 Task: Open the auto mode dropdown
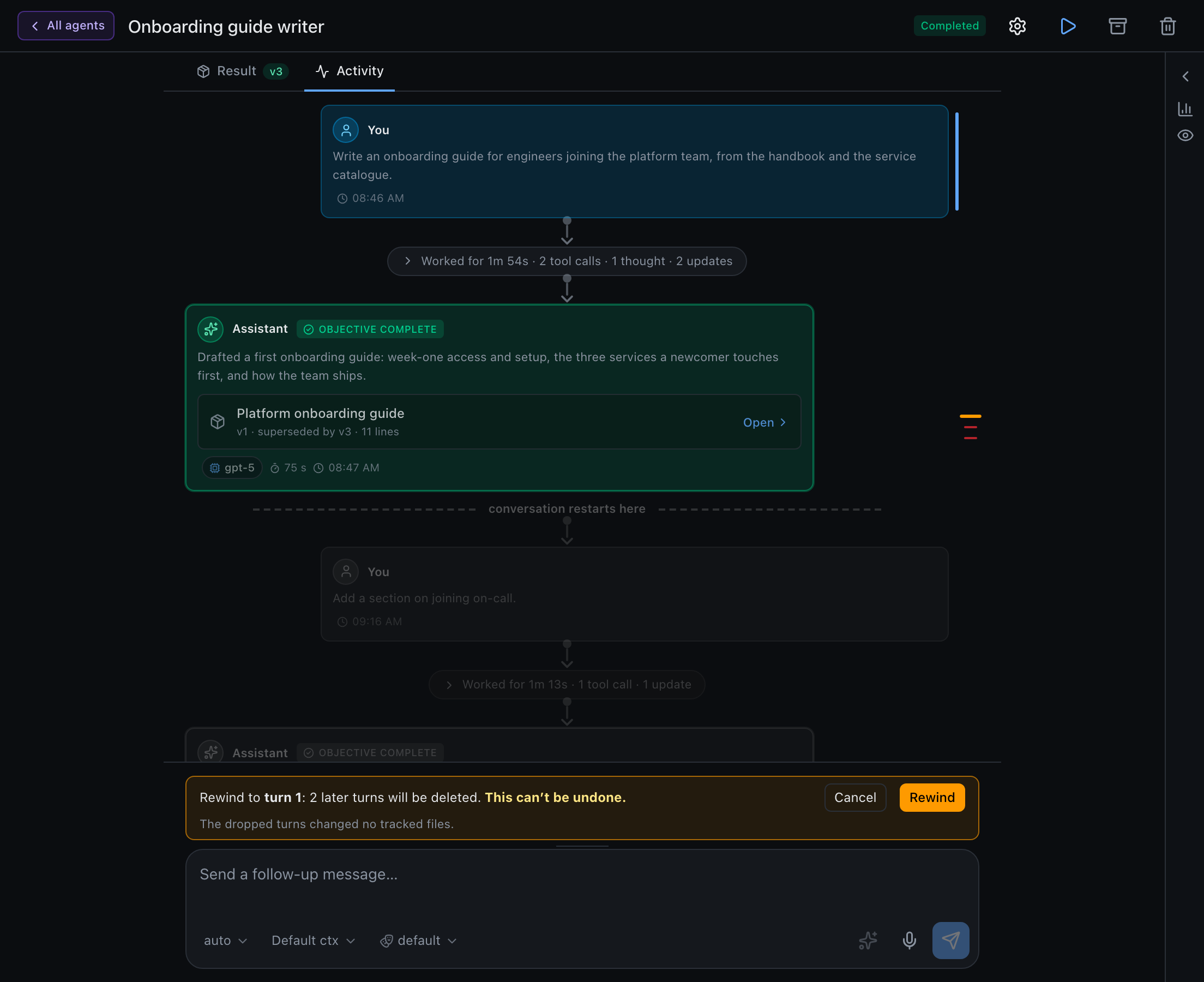click(x=225, y=940)
